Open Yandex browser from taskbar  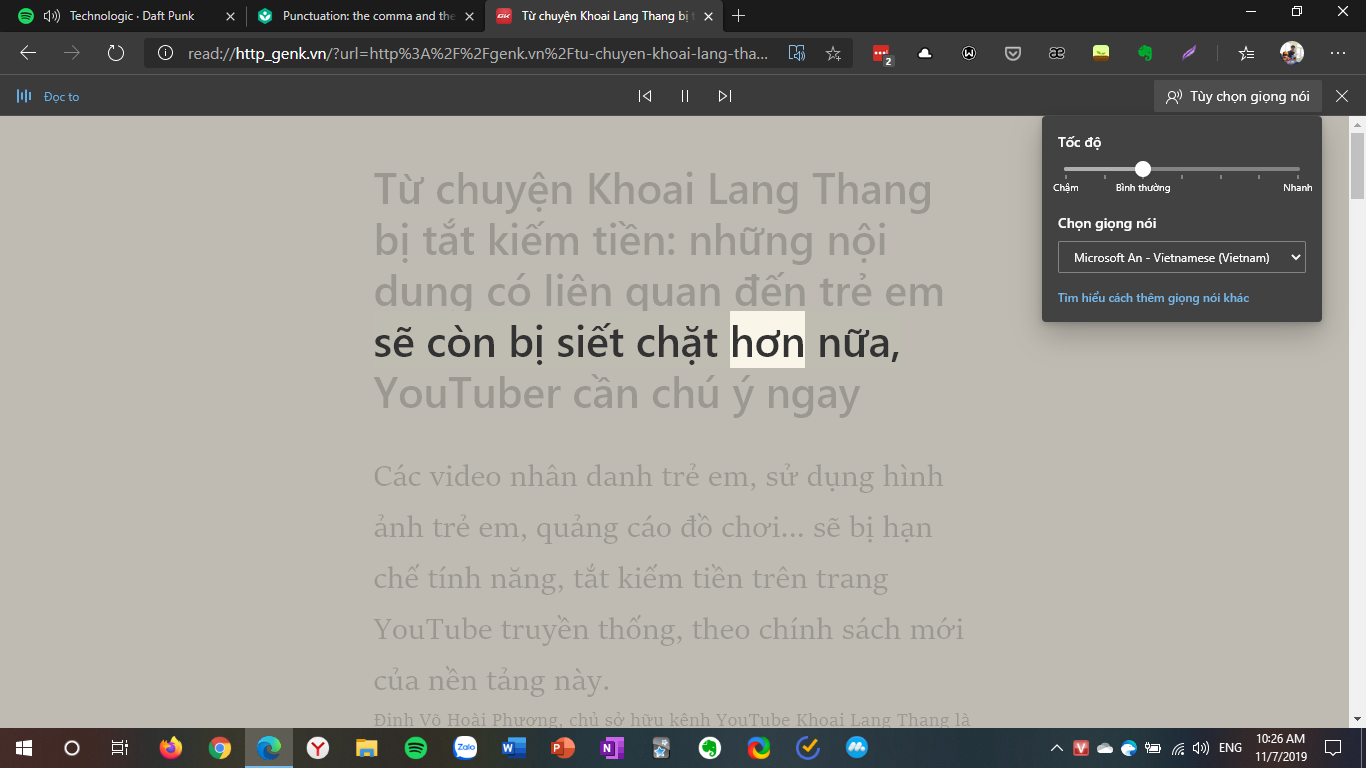[318, 748]
